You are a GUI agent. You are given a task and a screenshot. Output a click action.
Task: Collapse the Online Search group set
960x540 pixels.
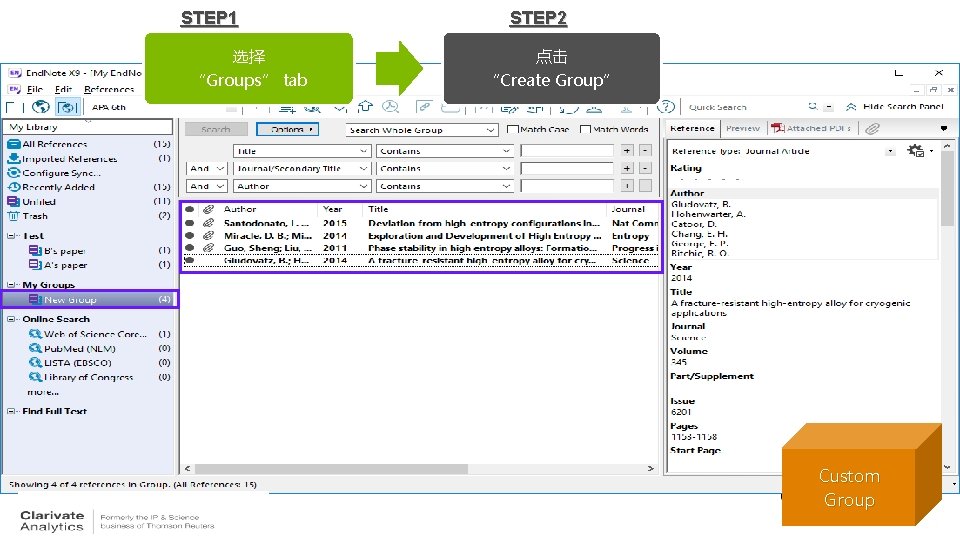[x=11, y=319]
